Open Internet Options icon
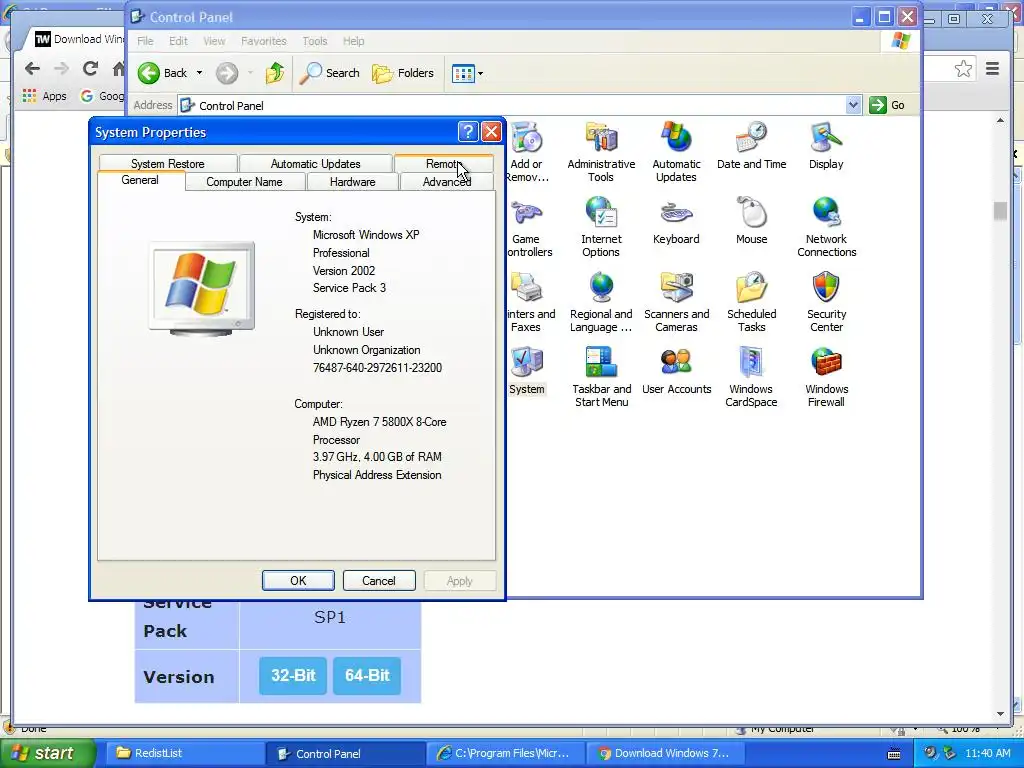1024x768 pixels. coord(601,227)
